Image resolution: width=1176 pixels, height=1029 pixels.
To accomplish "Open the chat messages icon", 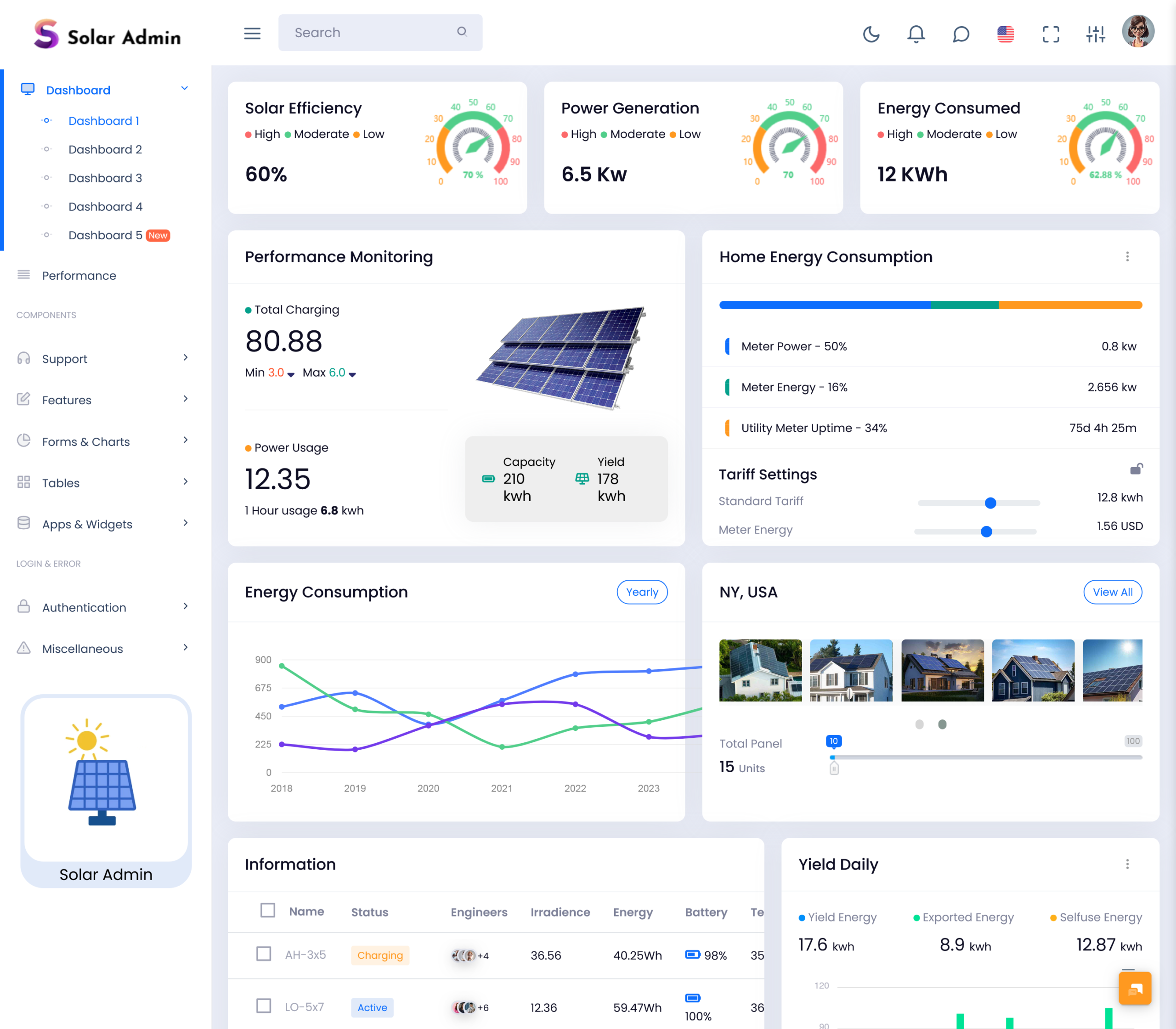I will [x=961, y=34].
